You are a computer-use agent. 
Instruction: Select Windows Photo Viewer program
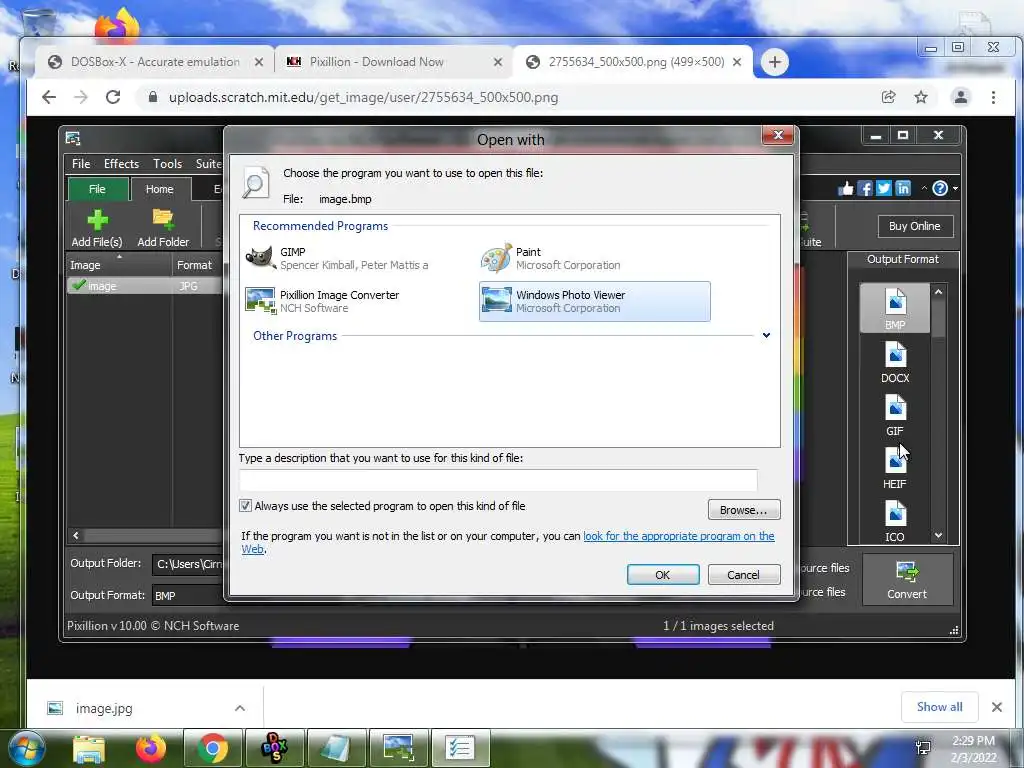[x=594, y=301]
